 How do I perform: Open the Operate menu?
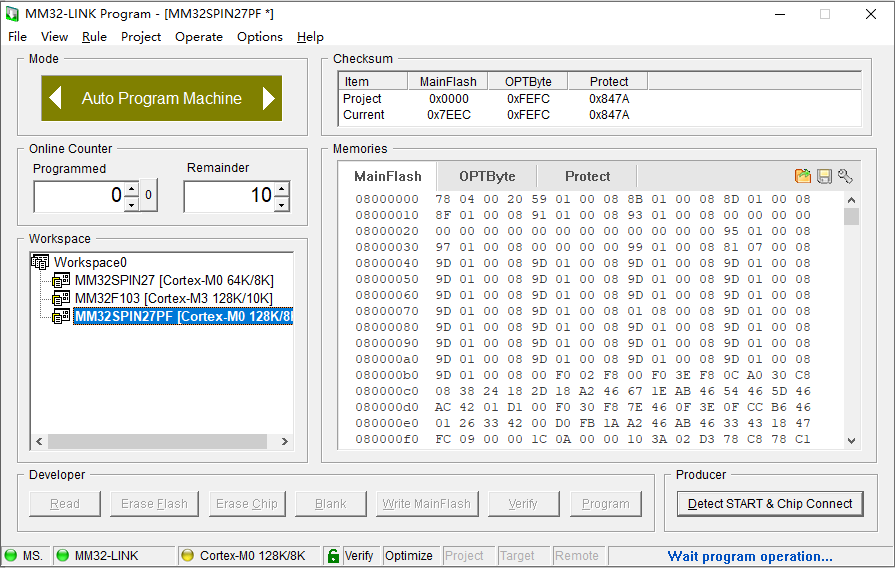199,37
